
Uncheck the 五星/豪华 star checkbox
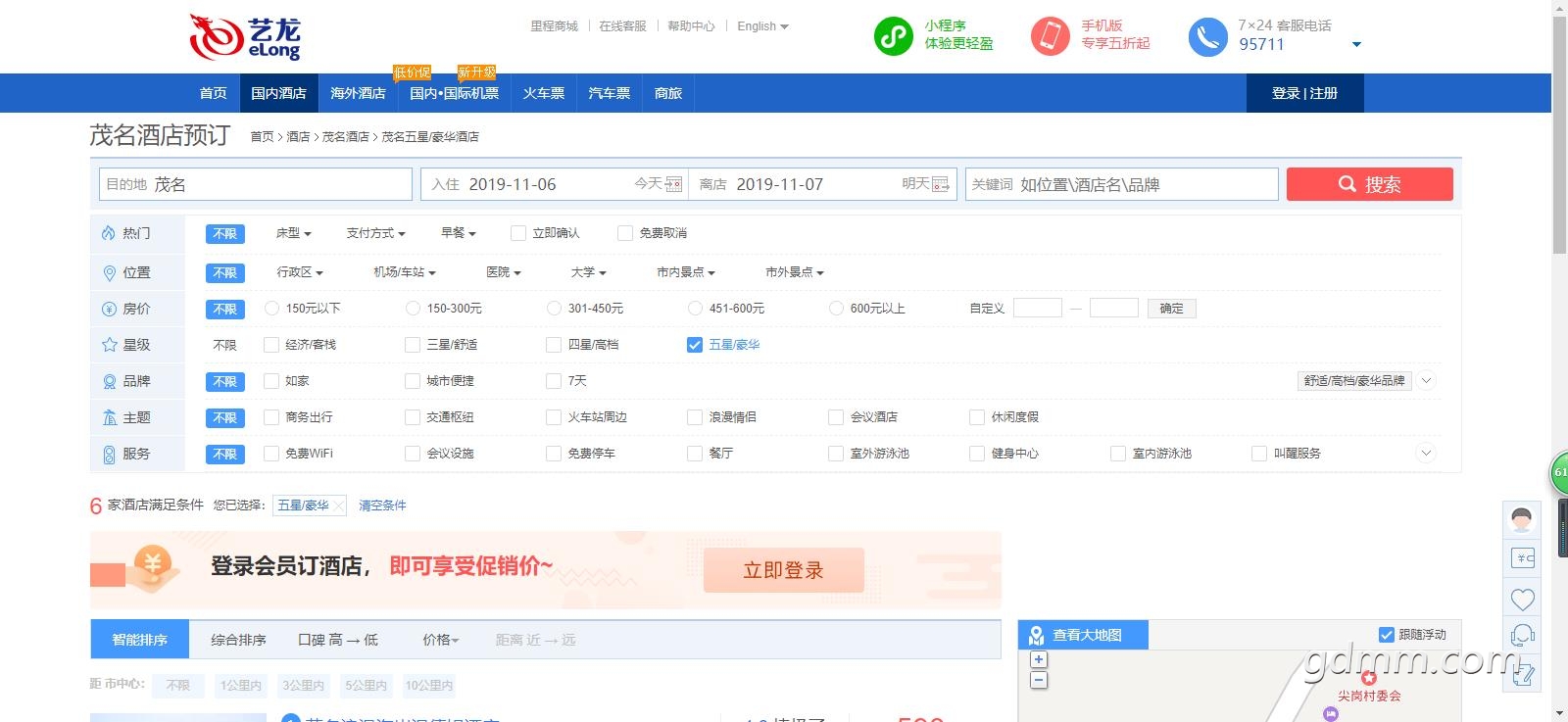pos(695,345)
